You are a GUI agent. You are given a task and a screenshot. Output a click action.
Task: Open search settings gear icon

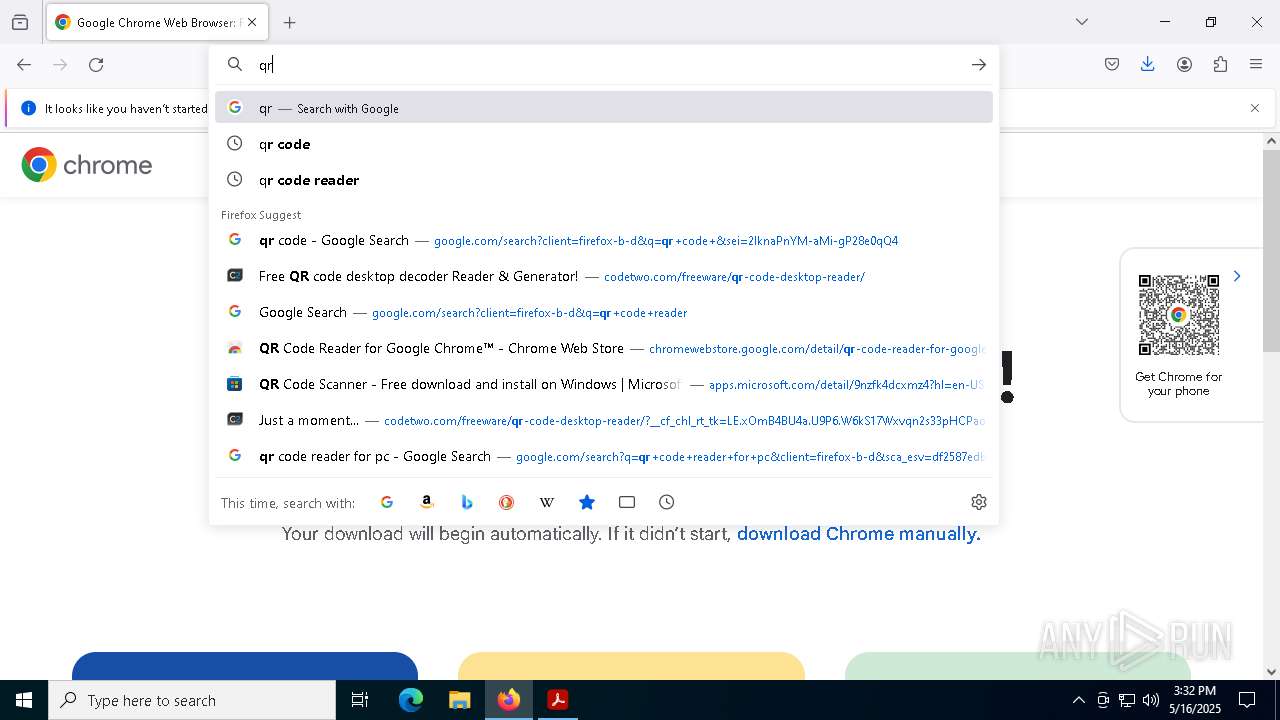pos(979,502)
